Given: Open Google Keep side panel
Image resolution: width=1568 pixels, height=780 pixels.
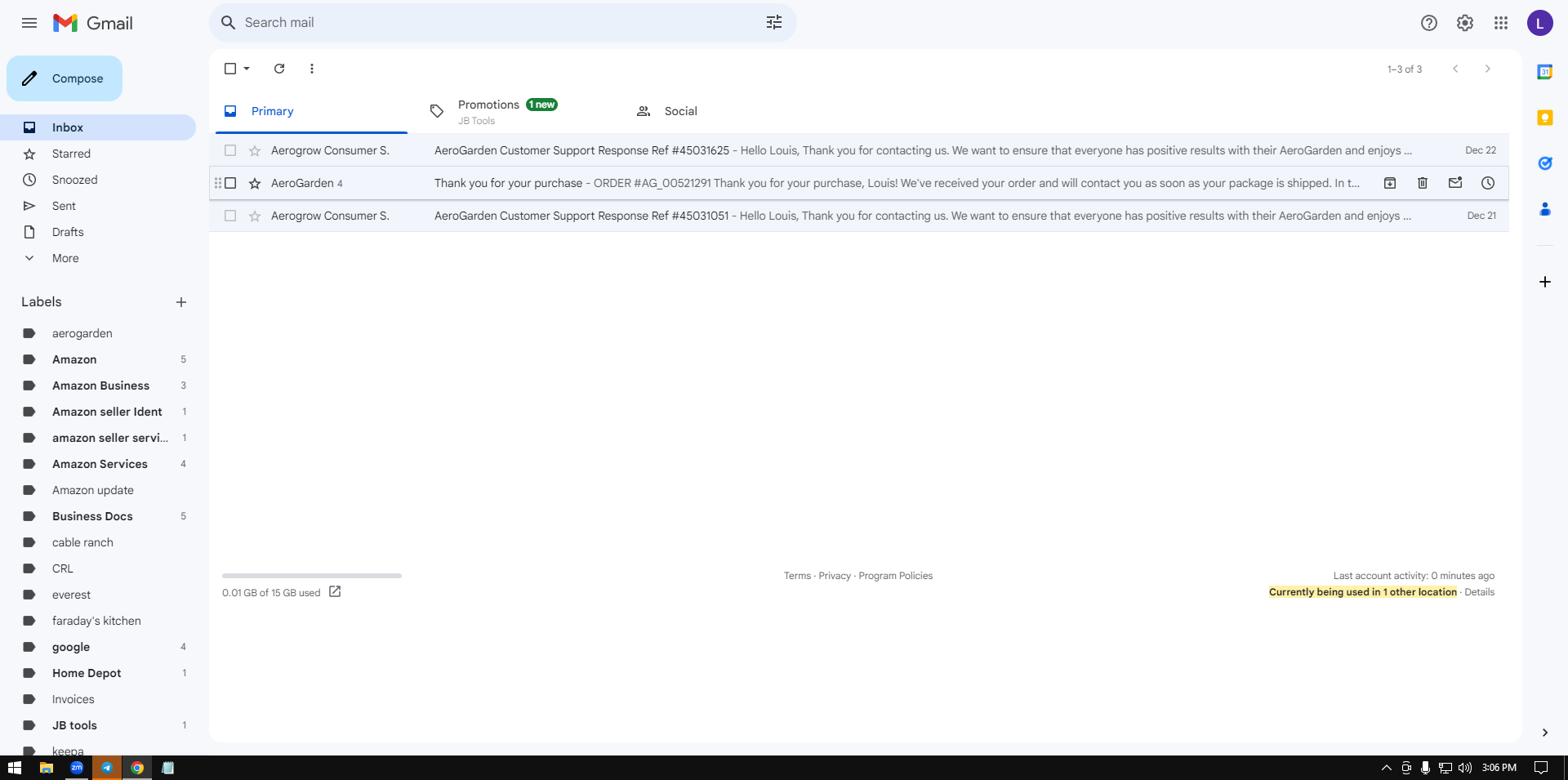Looking at the screenshot, I should point(1545,118).
